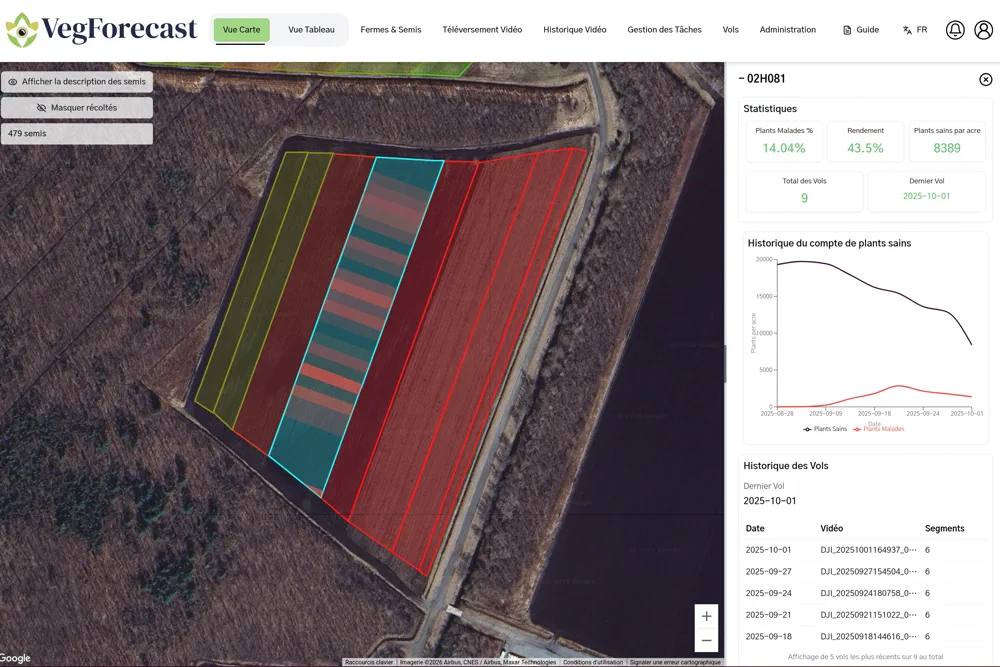Open Fermes & Semis menu
Image resolution: width=1000 pixels, height=667 pixels.
(x=391, y=29)
